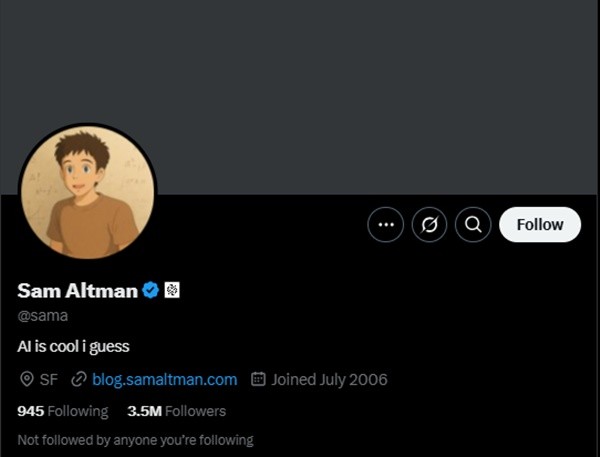Click the Sam Altman display name
This screenshot has height=457, width=600.
click(77, 291)
